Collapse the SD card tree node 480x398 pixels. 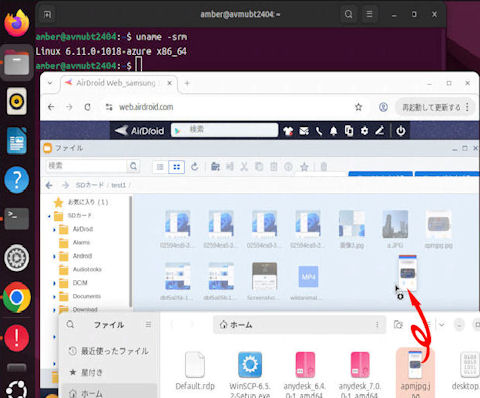click(x=49, y=216)
